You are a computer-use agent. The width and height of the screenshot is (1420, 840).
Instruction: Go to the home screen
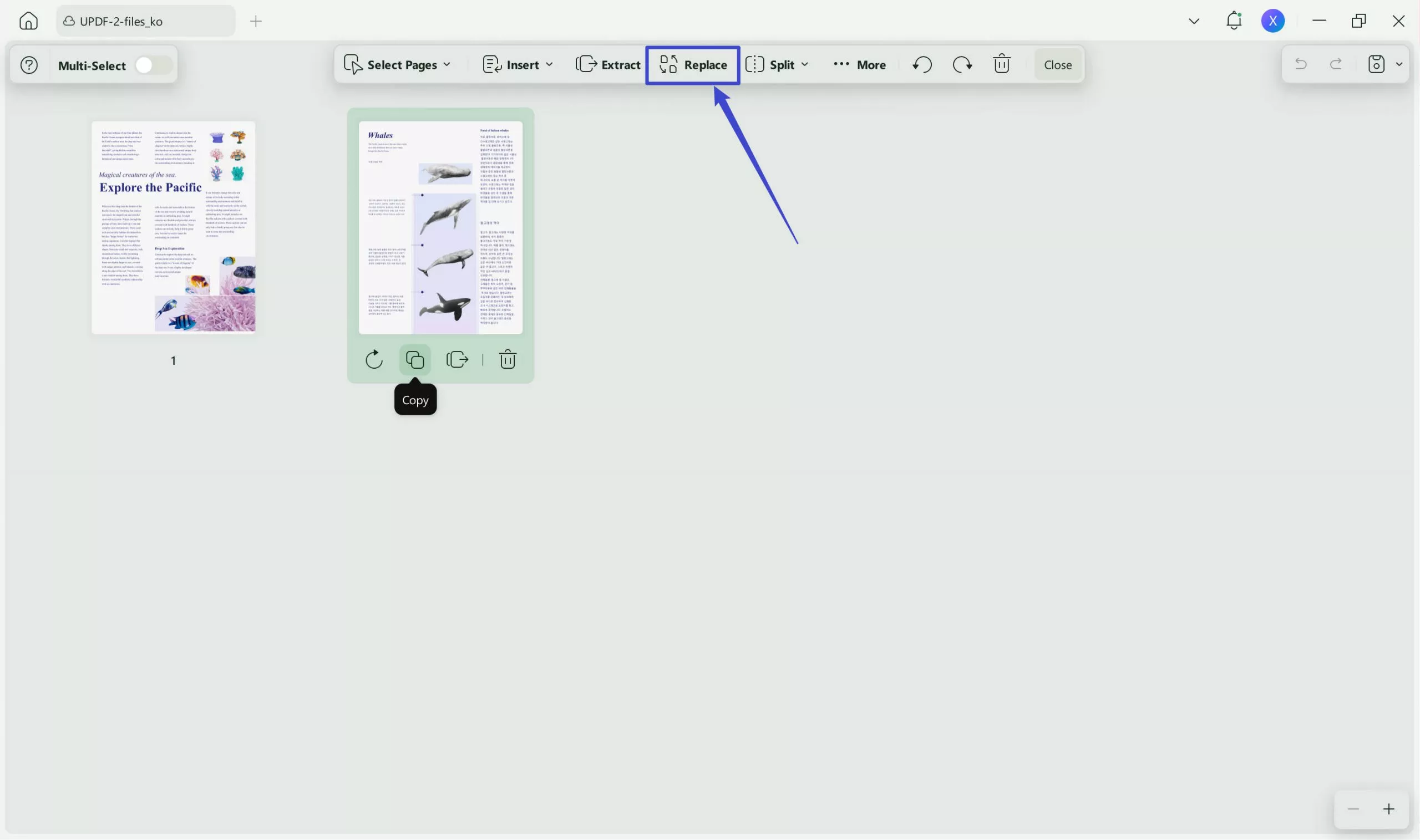[x=28, y=21]
